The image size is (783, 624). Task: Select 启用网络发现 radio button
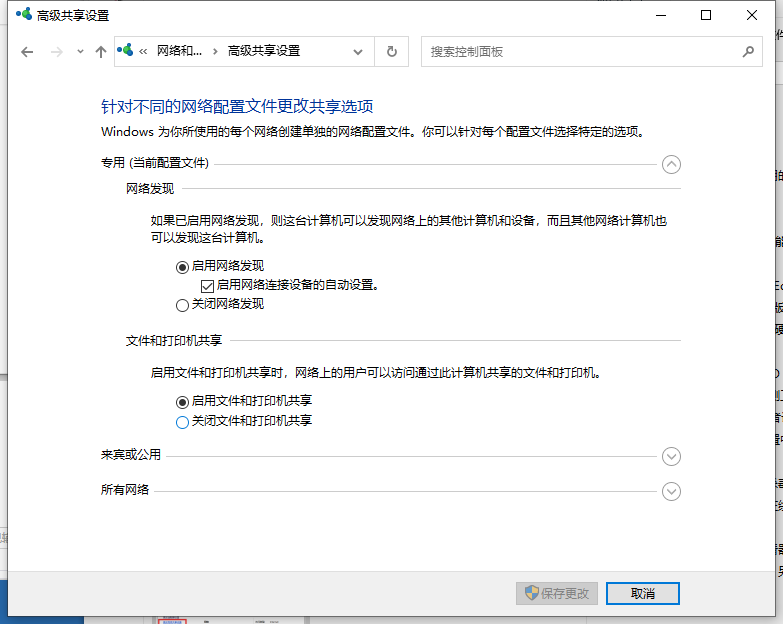tap(182, 267)
